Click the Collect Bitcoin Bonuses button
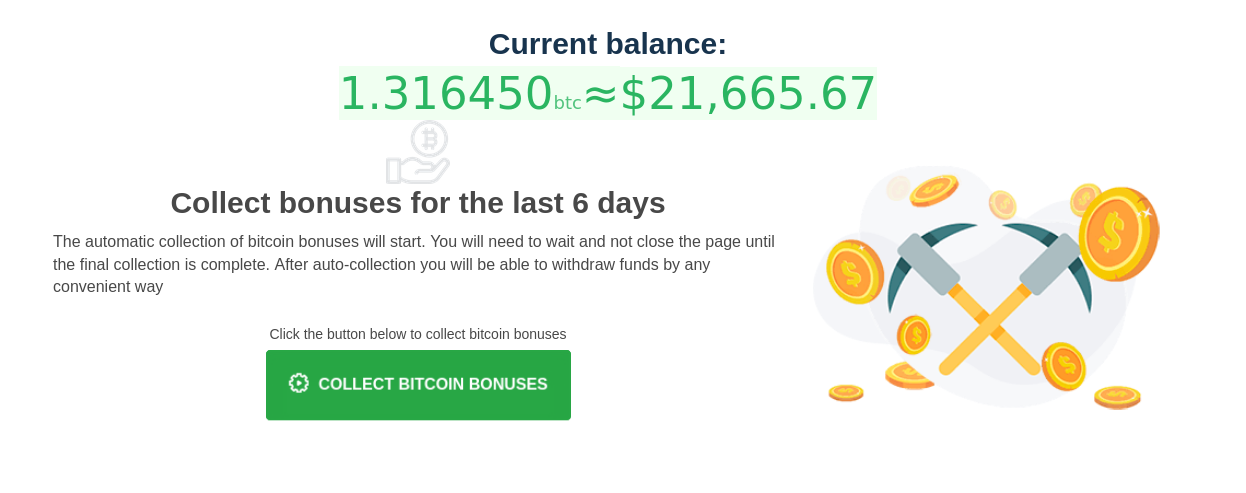 click(x=418, y=385)
